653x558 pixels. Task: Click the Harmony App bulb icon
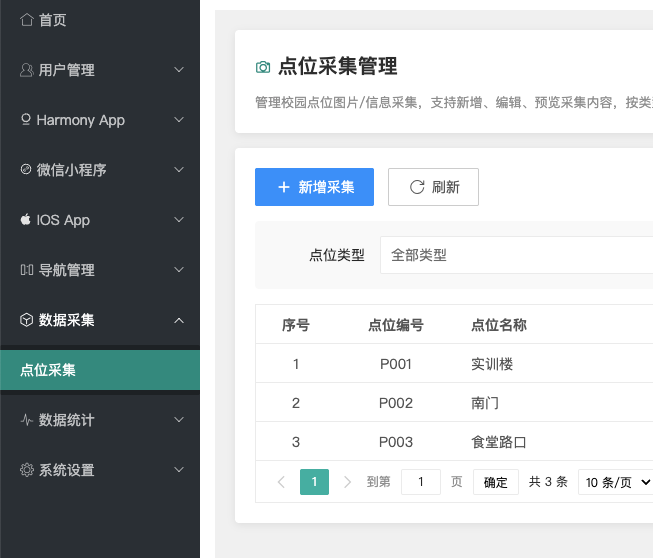[x=27, y=120]
